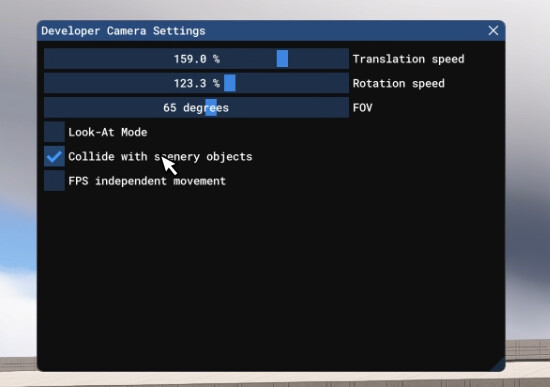Image resolution: width=550 pixels, height=387 pixels.
Task: Click the Rotation speed label
Action: 399,84
